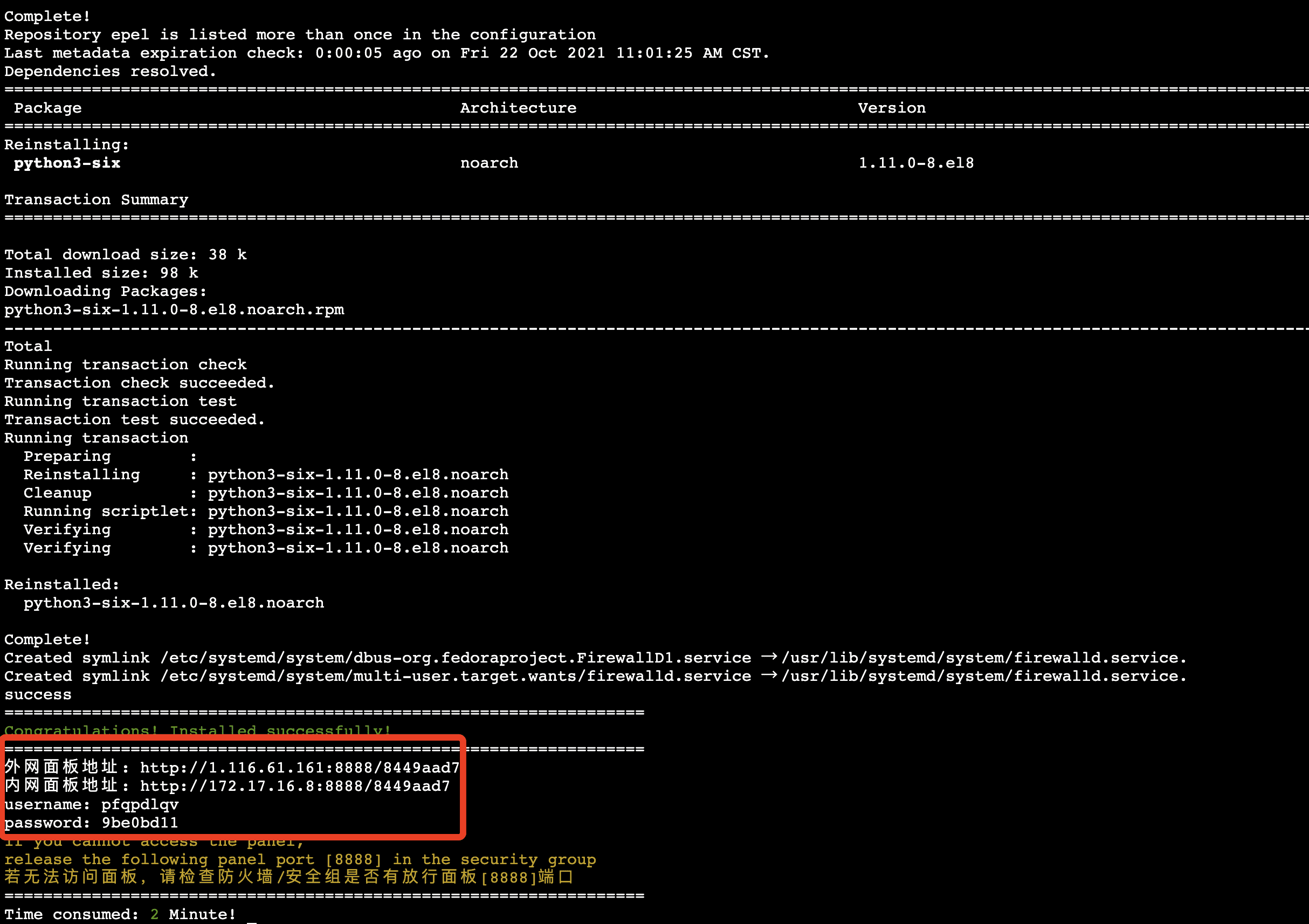Screen dimensions: 1309x924
Task: Click the Transaction Summary heading
Action: pyautogui.click(x=96, y=199)
